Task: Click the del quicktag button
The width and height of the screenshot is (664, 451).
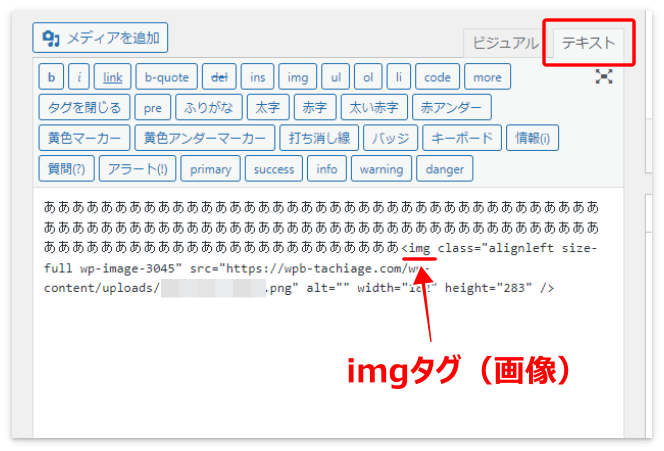Action: click(x=219, y=77)
